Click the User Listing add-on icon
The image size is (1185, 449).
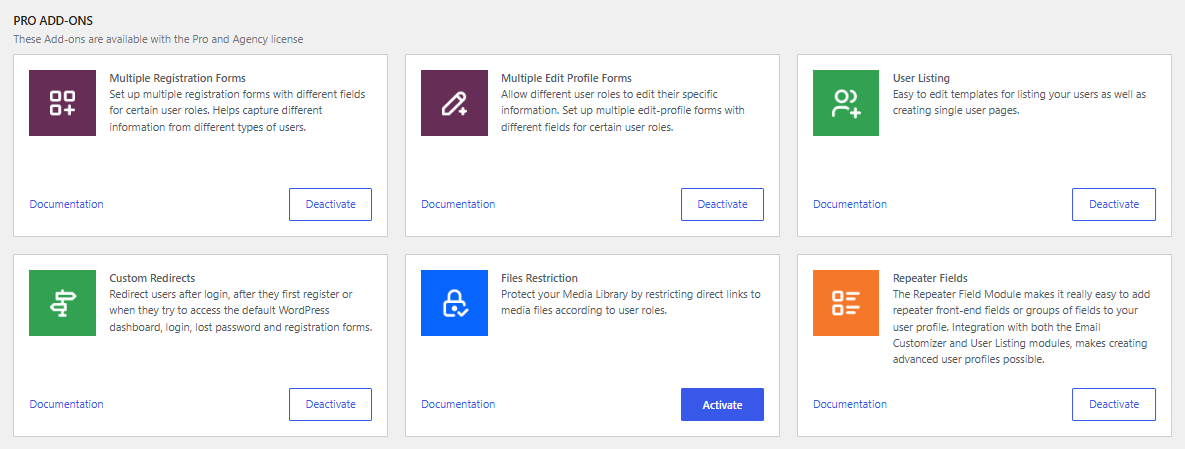pos(846,103)
